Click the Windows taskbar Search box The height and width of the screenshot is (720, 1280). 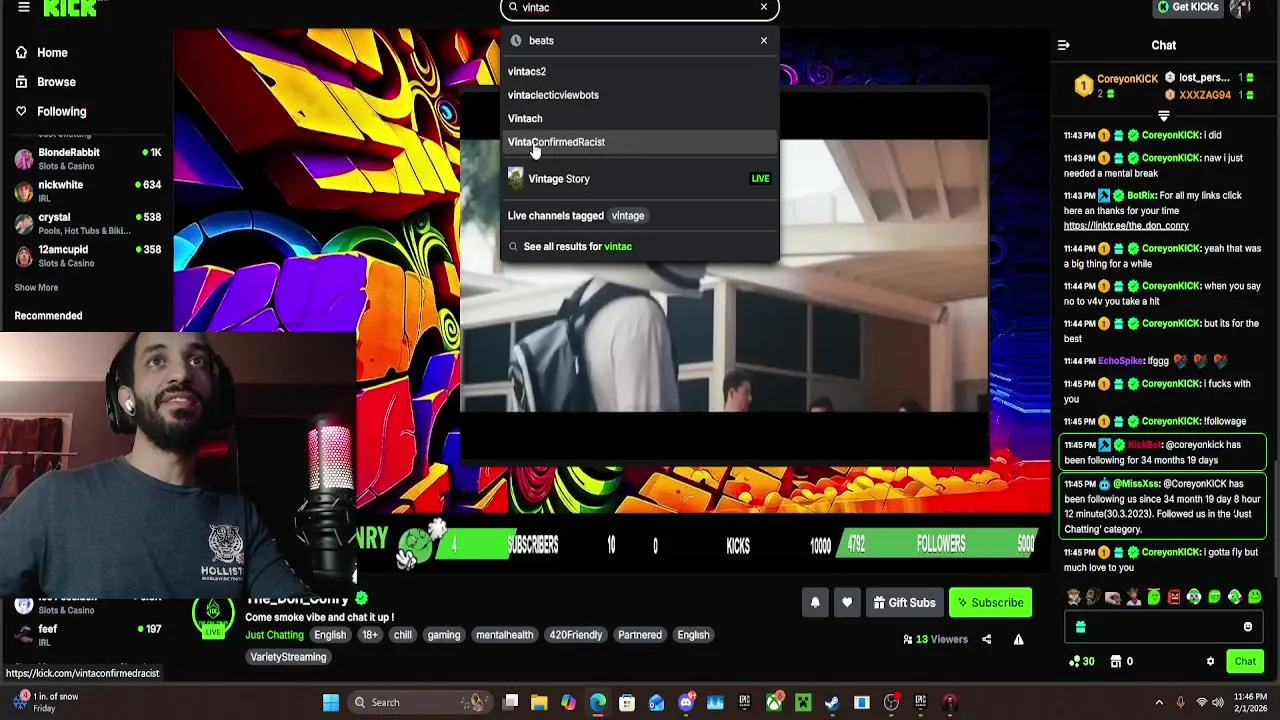[x=420, y=703]
